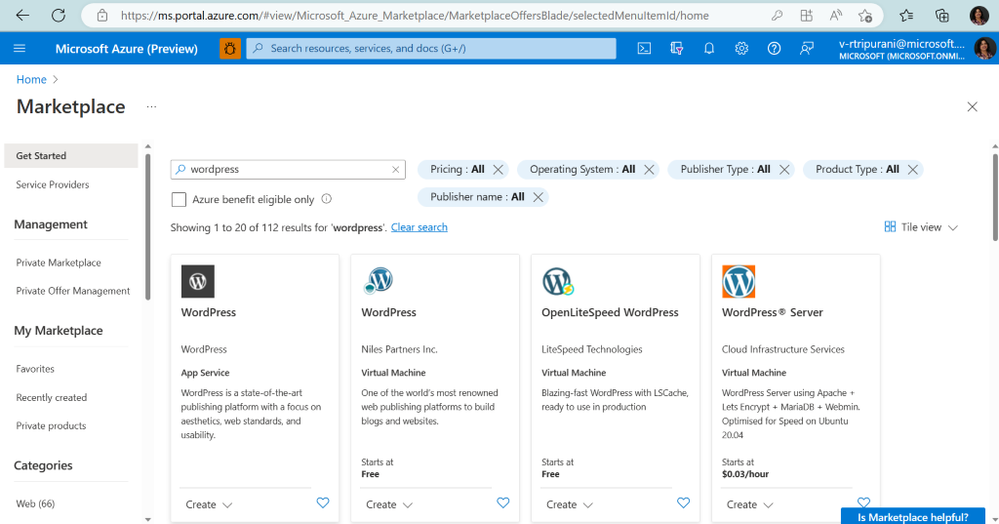The height and width of the screenshot is (524, 999).
Task: Click the Marketplace wordpress search field
Action: (x=288, y=170)
